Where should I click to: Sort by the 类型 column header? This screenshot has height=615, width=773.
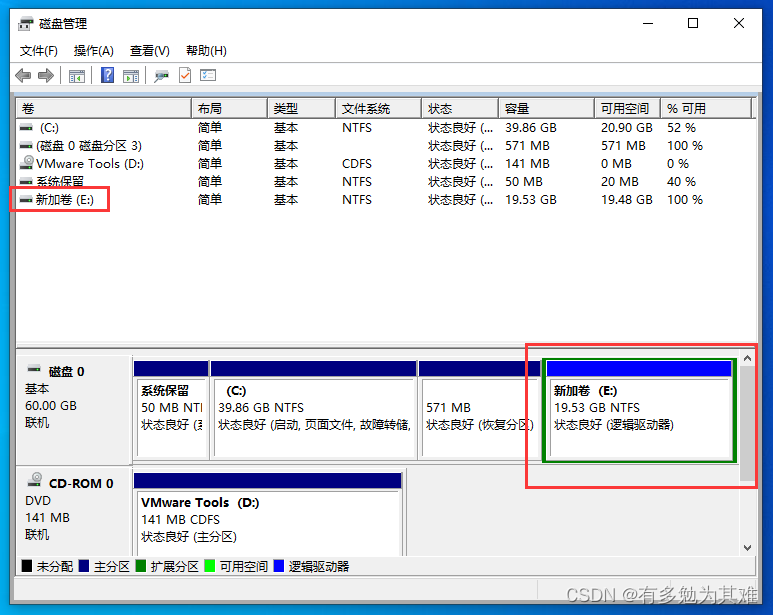click(x=301, y=108)
